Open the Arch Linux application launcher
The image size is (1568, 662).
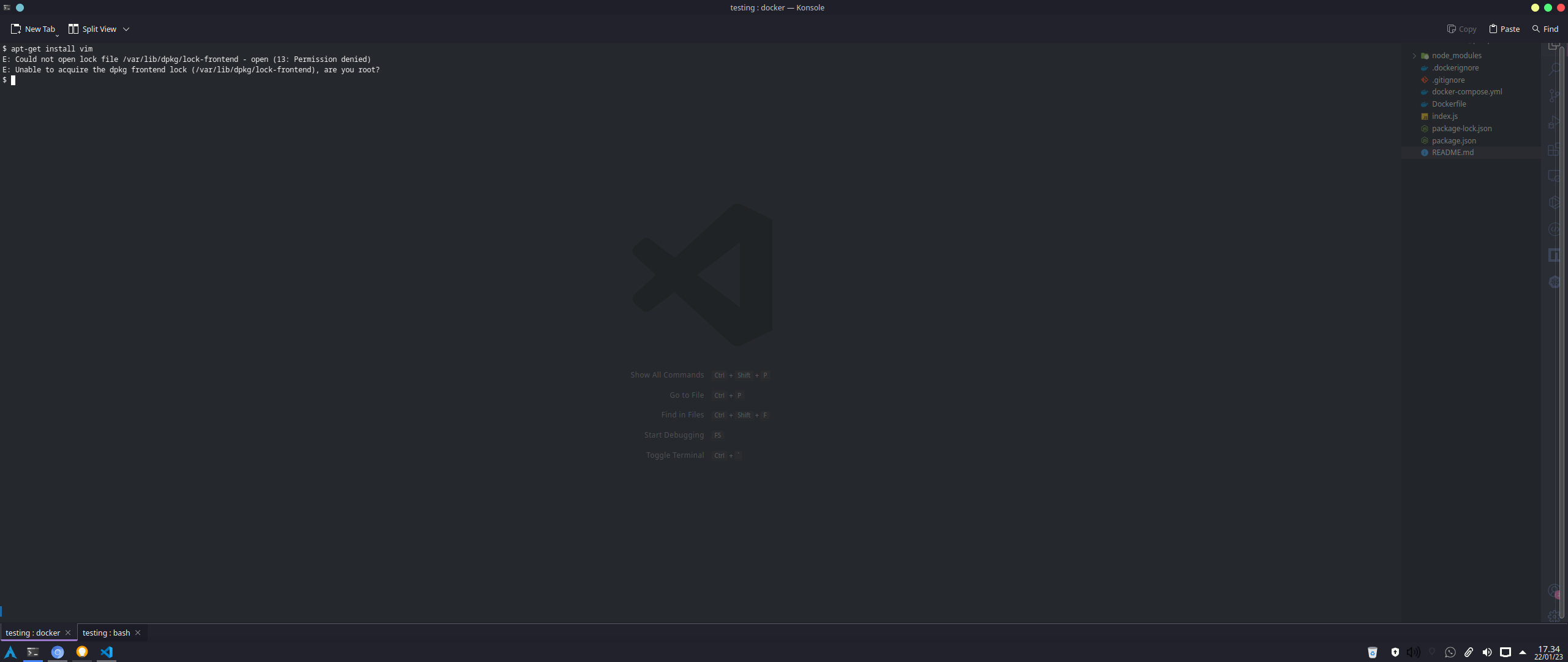coord(10,652)
